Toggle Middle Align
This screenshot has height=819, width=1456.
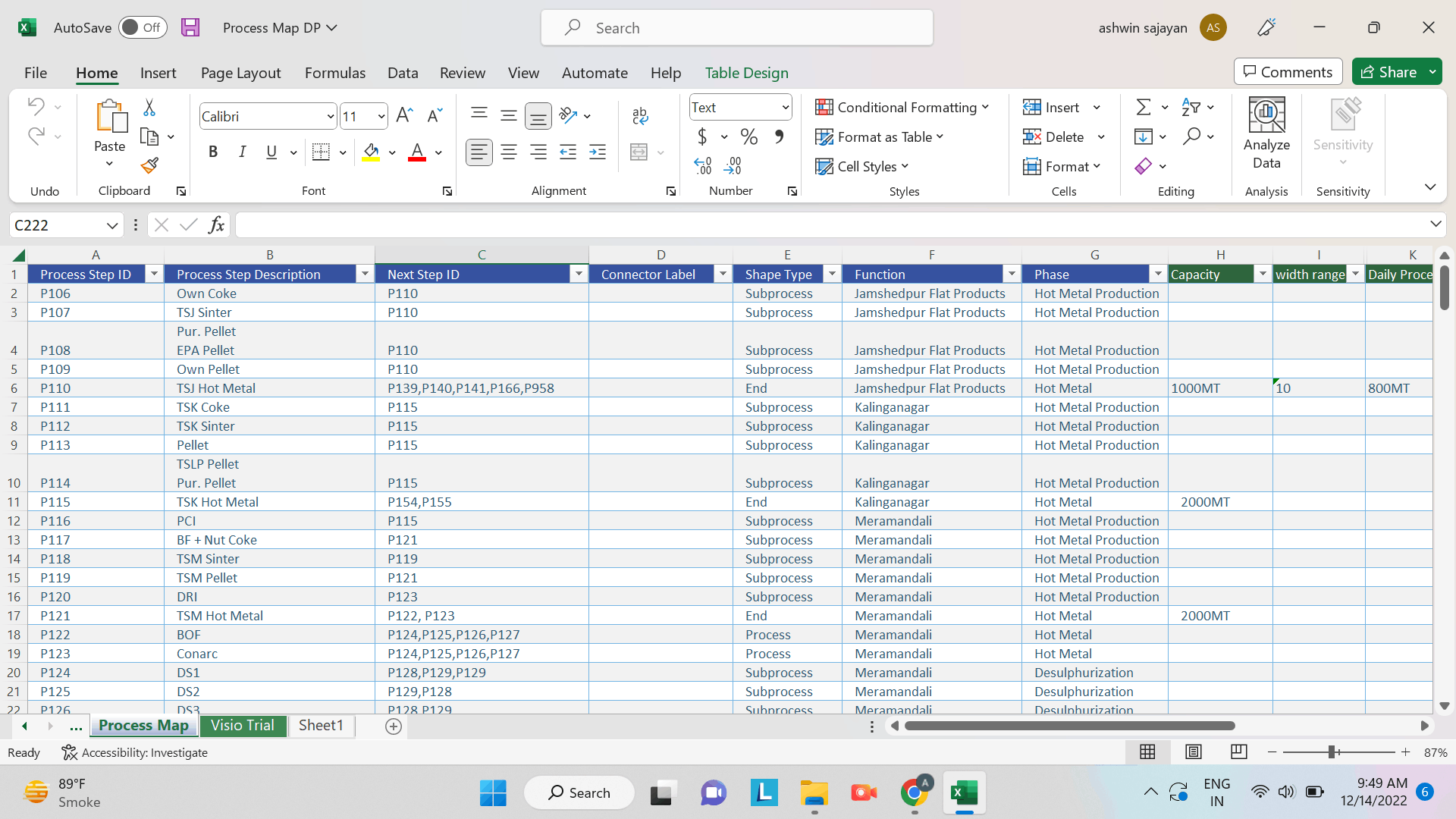coord(508,115)
